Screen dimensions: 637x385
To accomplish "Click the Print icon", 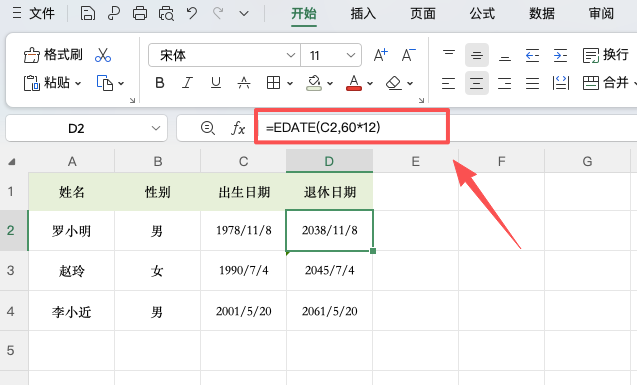I will point(140,13).
